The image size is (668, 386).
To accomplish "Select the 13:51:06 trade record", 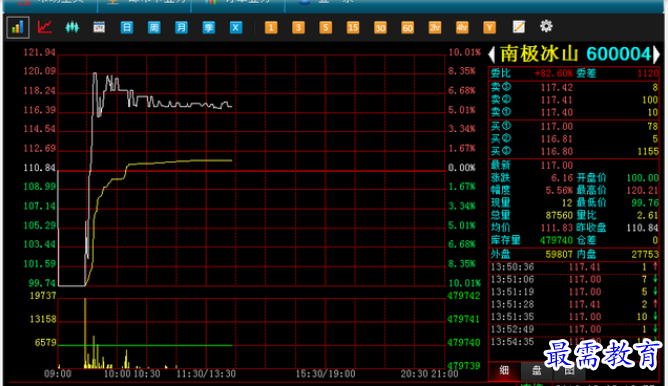I will 574,279.
